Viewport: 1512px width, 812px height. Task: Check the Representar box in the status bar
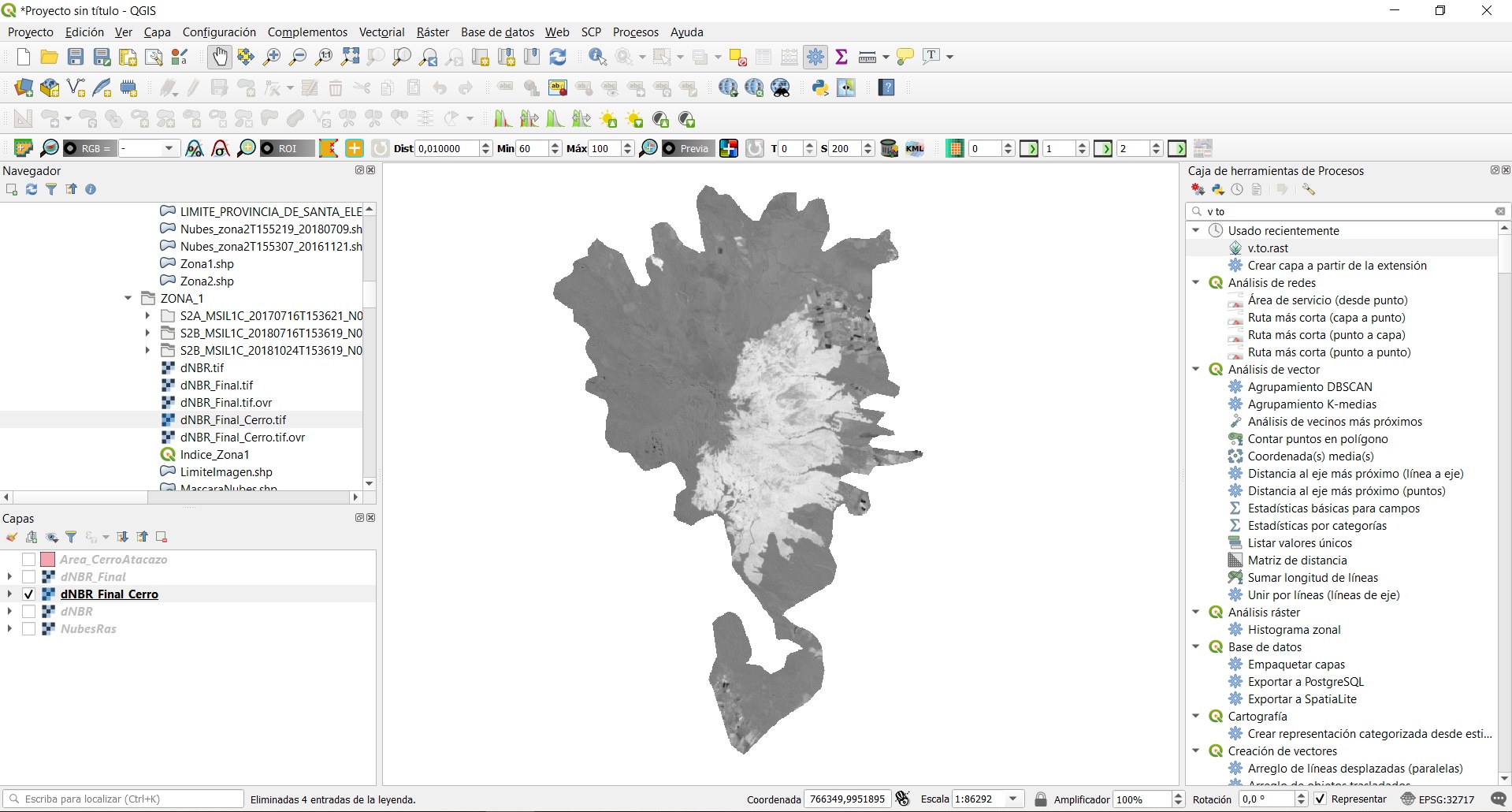pos(1320,799)
